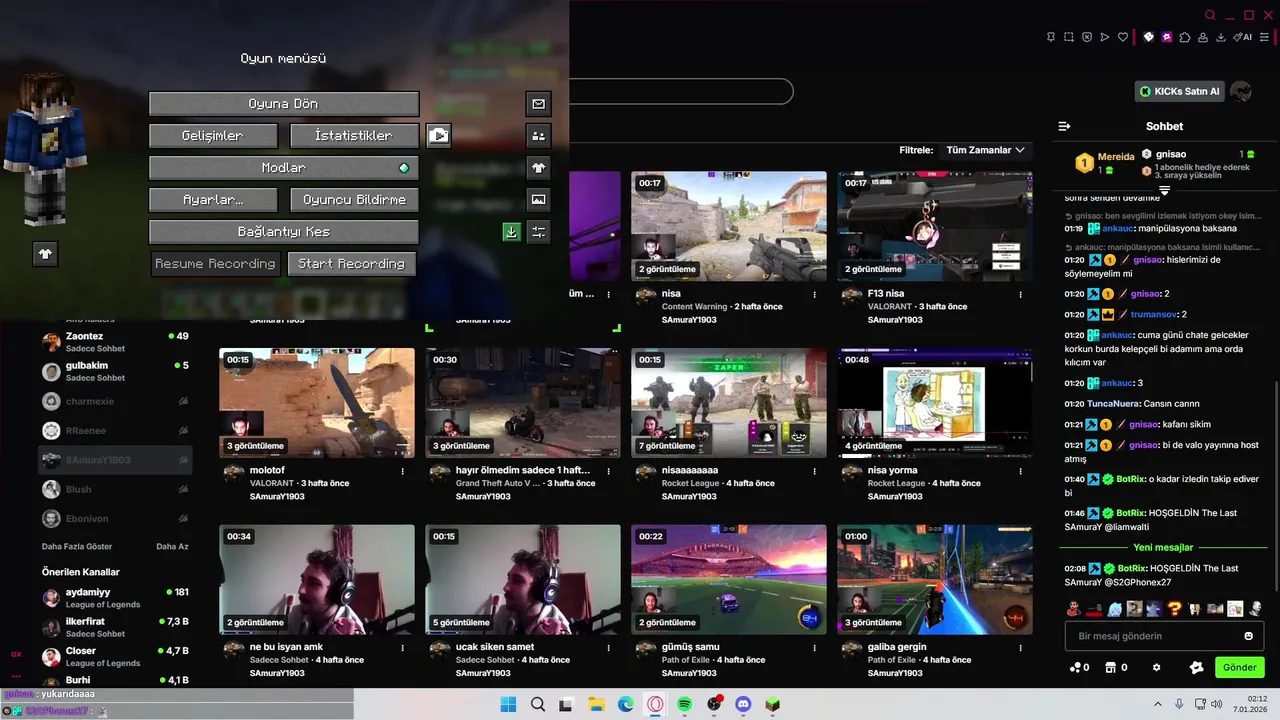Click replay video icon next to İstatistikler
Viewport: 1280px width, 720px height.
point(438,136)
